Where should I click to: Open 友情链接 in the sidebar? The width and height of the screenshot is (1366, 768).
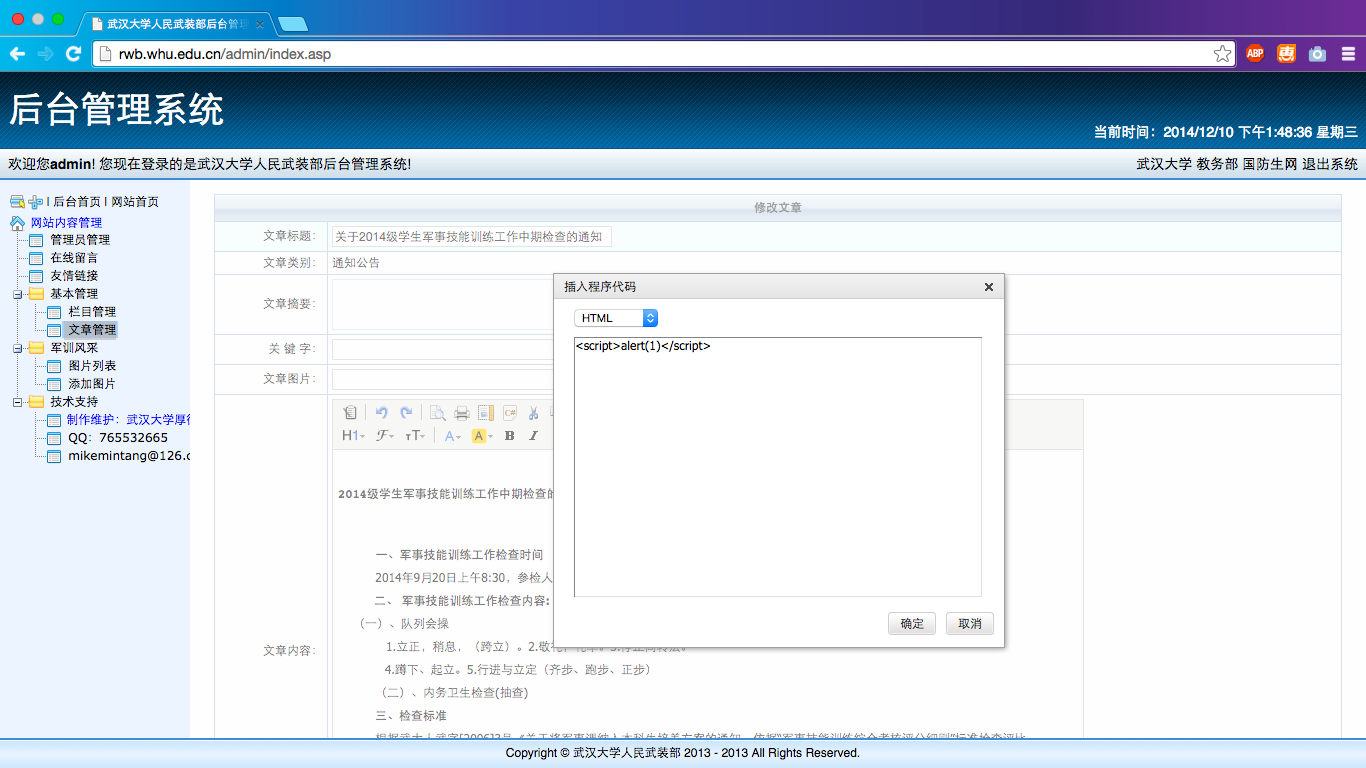[x=74, y=276]
